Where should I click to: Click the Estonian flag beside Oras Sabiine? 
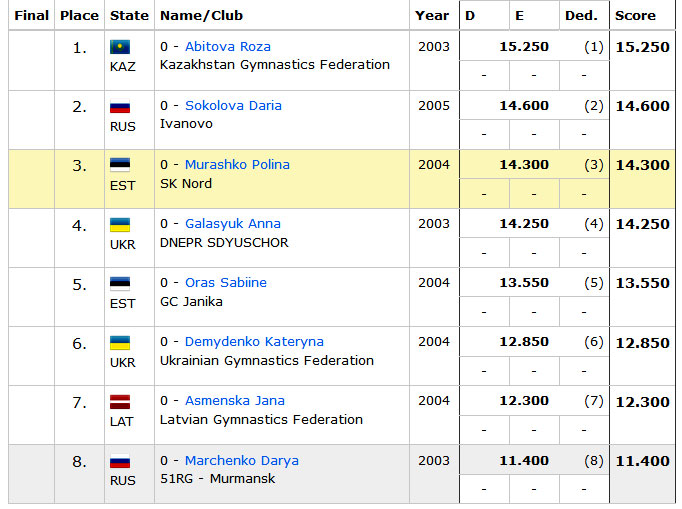point(120,283)
